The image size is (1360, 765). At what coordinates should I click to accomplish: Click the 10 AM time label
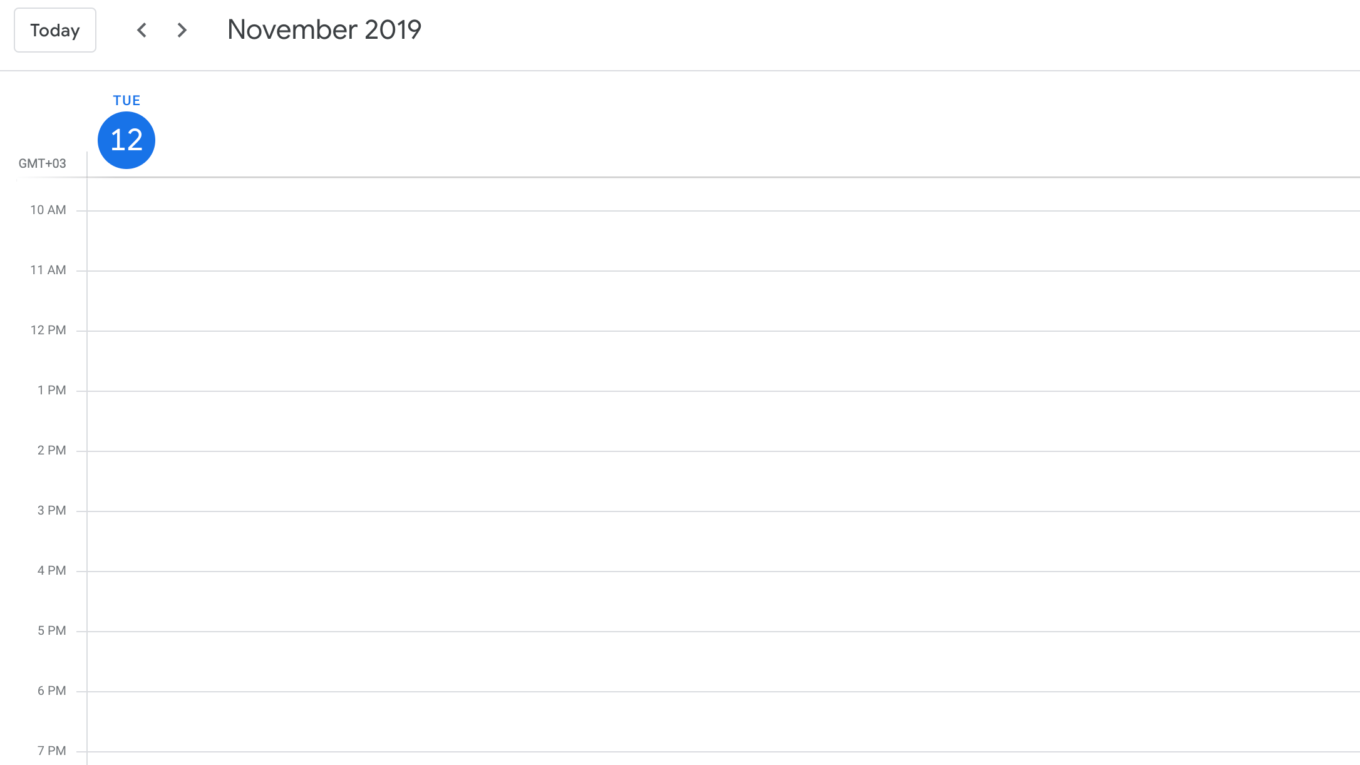(x=48, y=210)
